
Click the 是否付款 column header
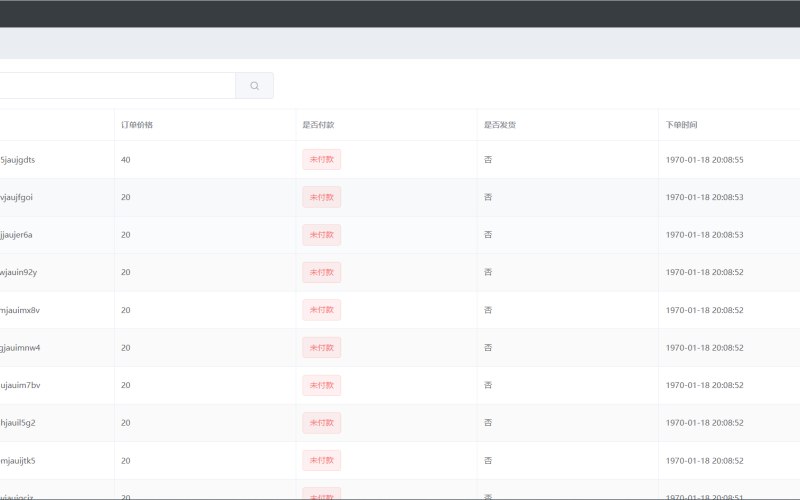point(318,125)
